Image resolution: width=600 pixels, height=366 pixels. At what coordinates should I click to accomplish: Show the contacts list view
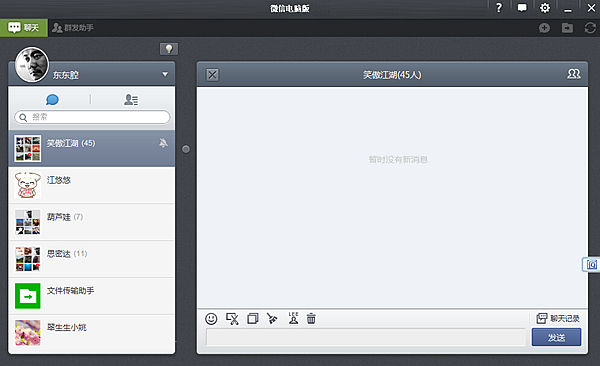[x=131, y=100]
